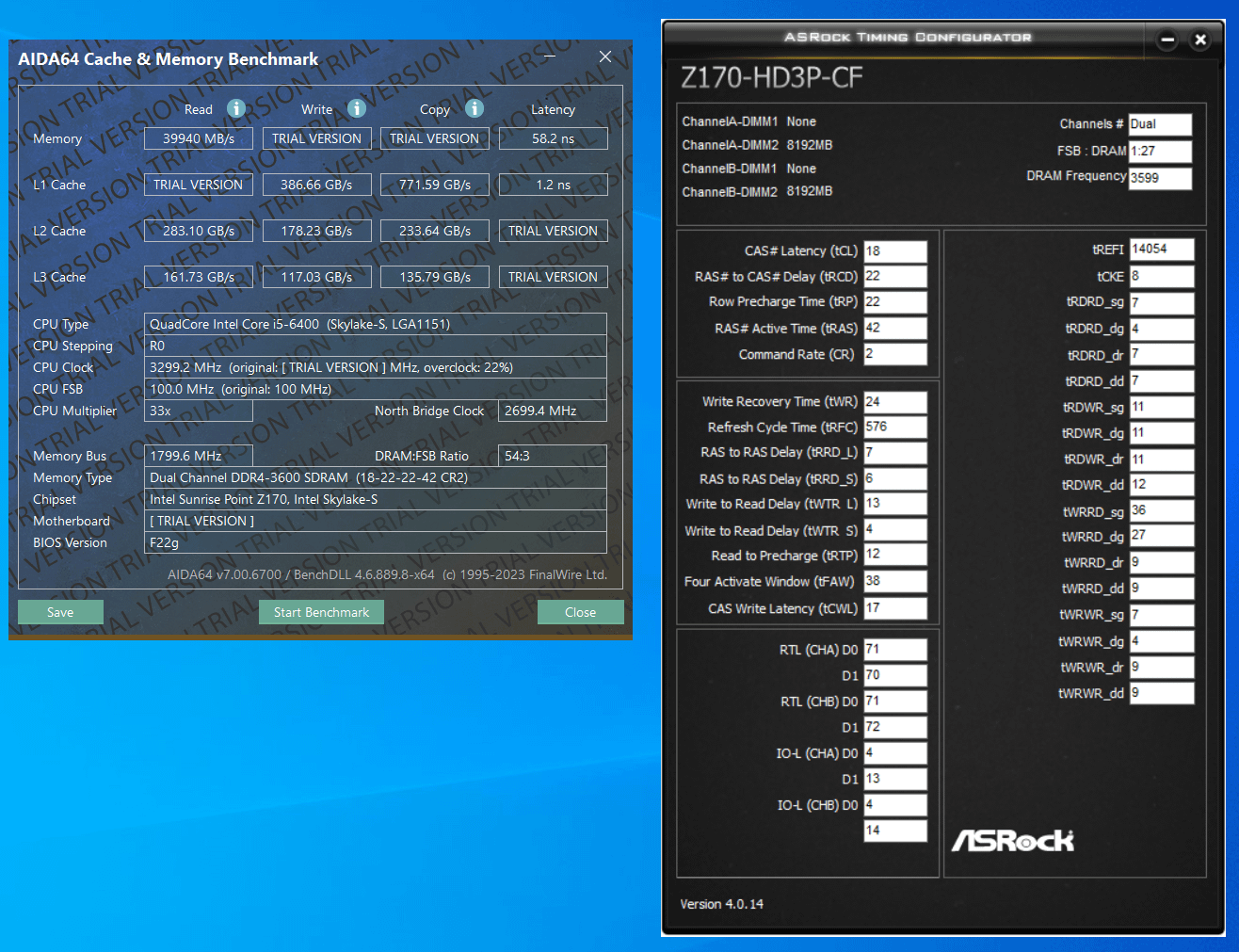Select the L1 Cache Write value 386.66 GB/s

point(316,185)
